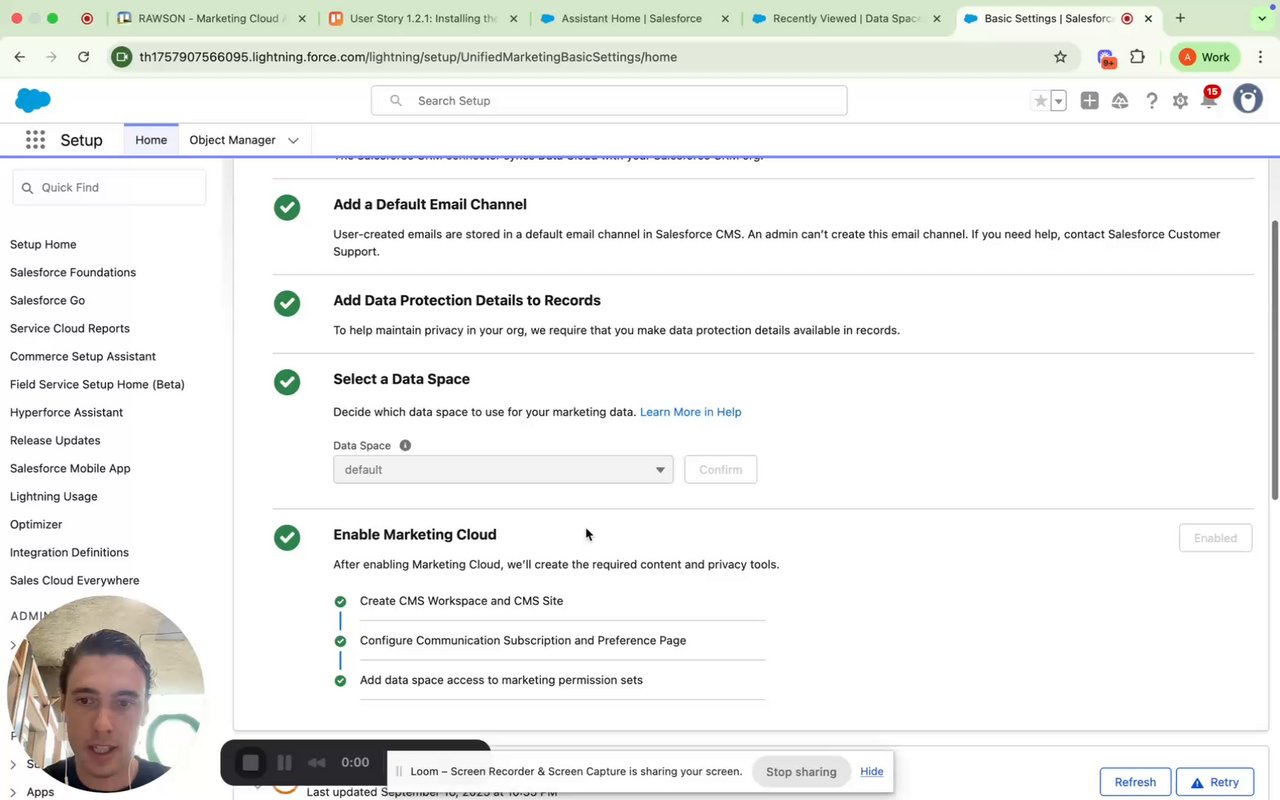1280x800 pixels.
Task: Switch to the RAWSON Marketing Cloud tab
Action: click(x=212, y=18)
